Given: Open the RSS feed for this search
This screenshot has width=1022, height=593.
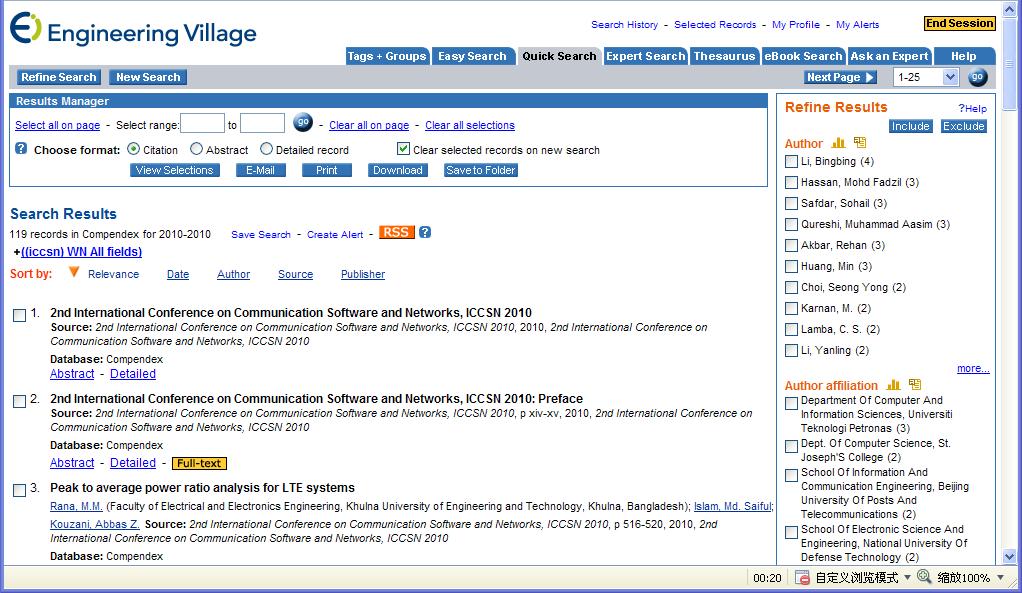Looking at the screenshot, I should coord(396,232).
